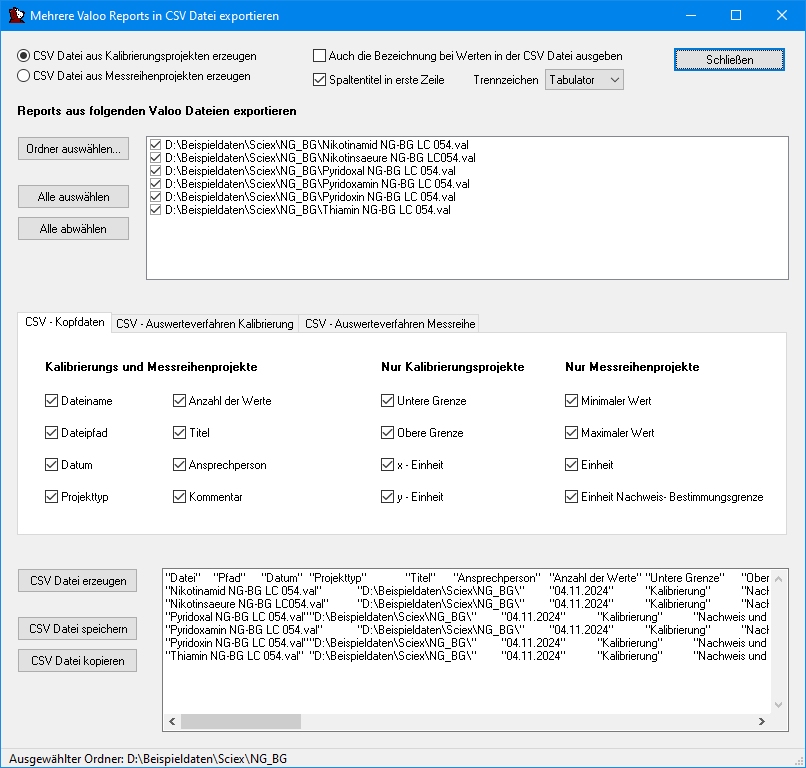Click CSV Datei kopieren button

point(78,661)
